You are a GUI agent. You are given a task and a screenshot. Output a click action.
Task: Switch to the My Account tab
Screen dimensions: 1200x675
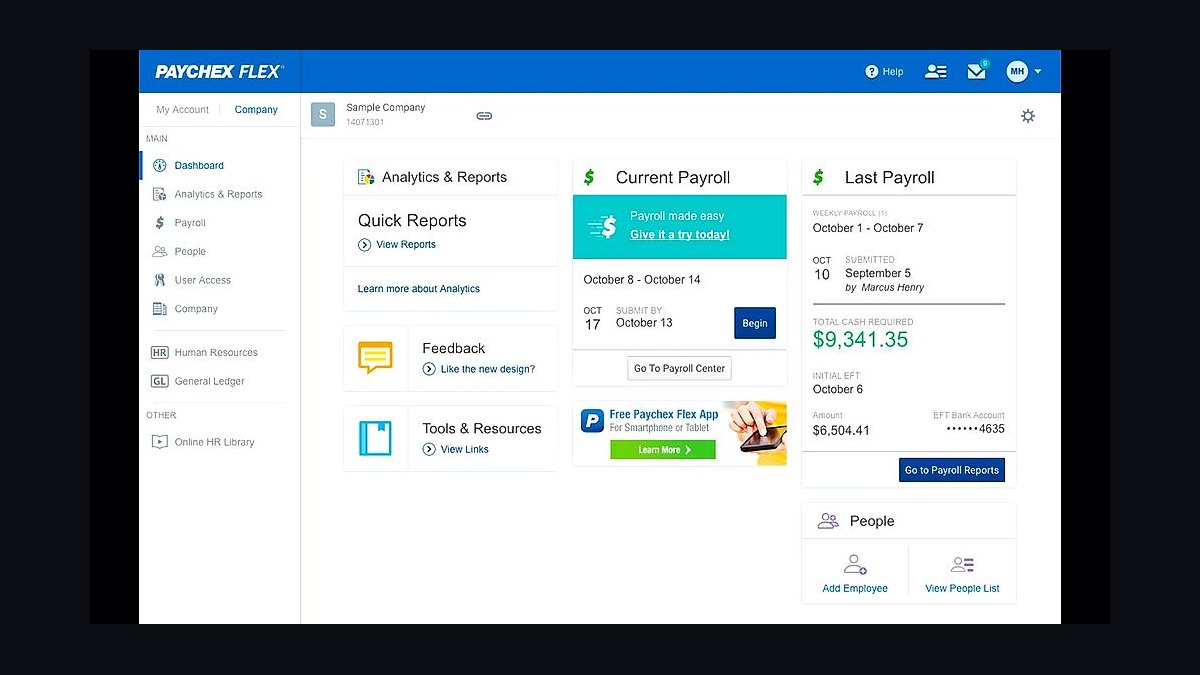(x=183, y=110)
